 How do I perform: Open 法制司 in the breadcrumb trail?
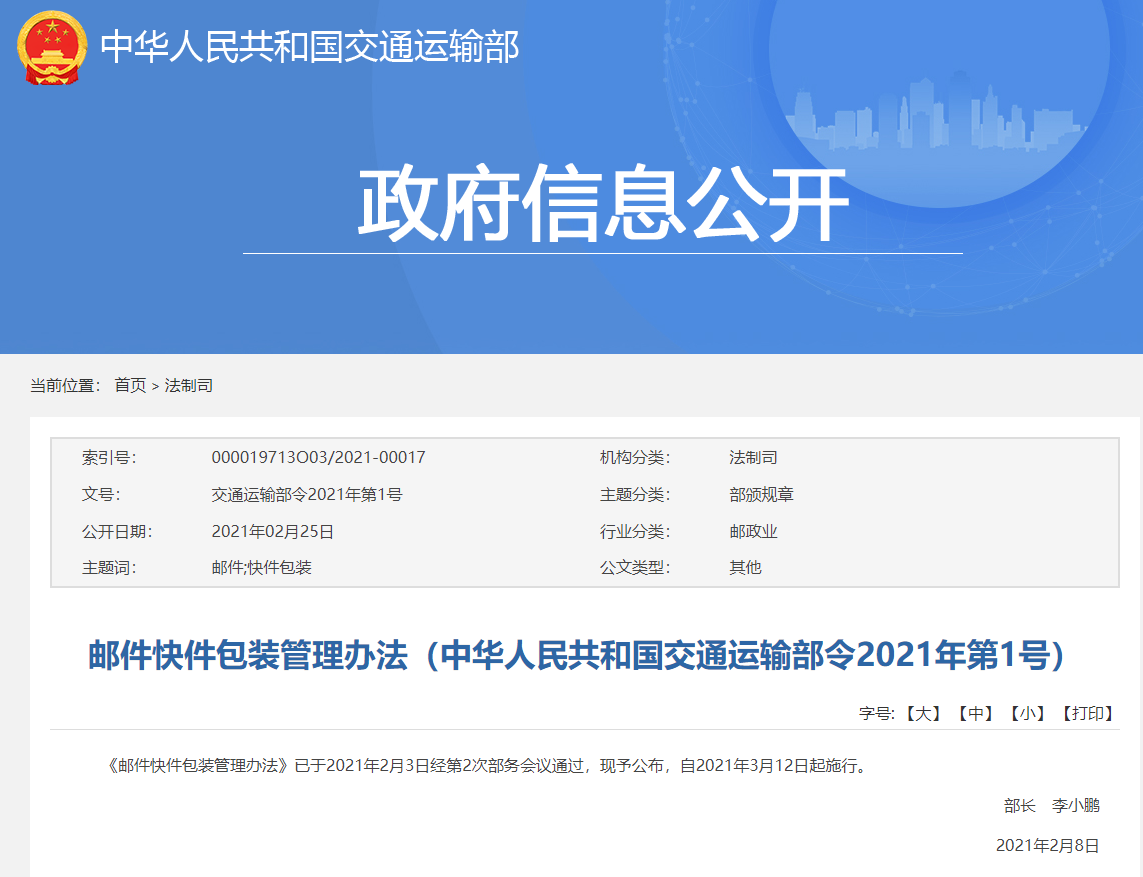tap(188, 385)
